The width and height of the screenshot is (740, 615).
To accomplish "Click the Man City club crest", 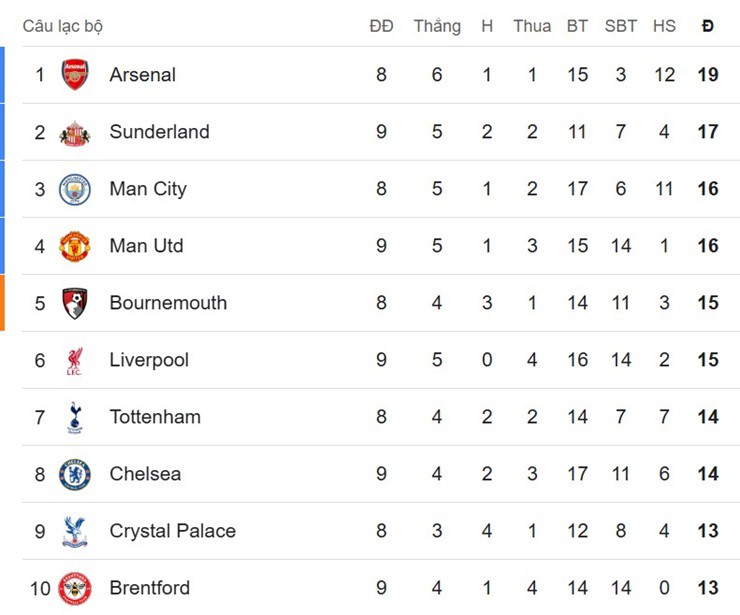I will [75, 189].
